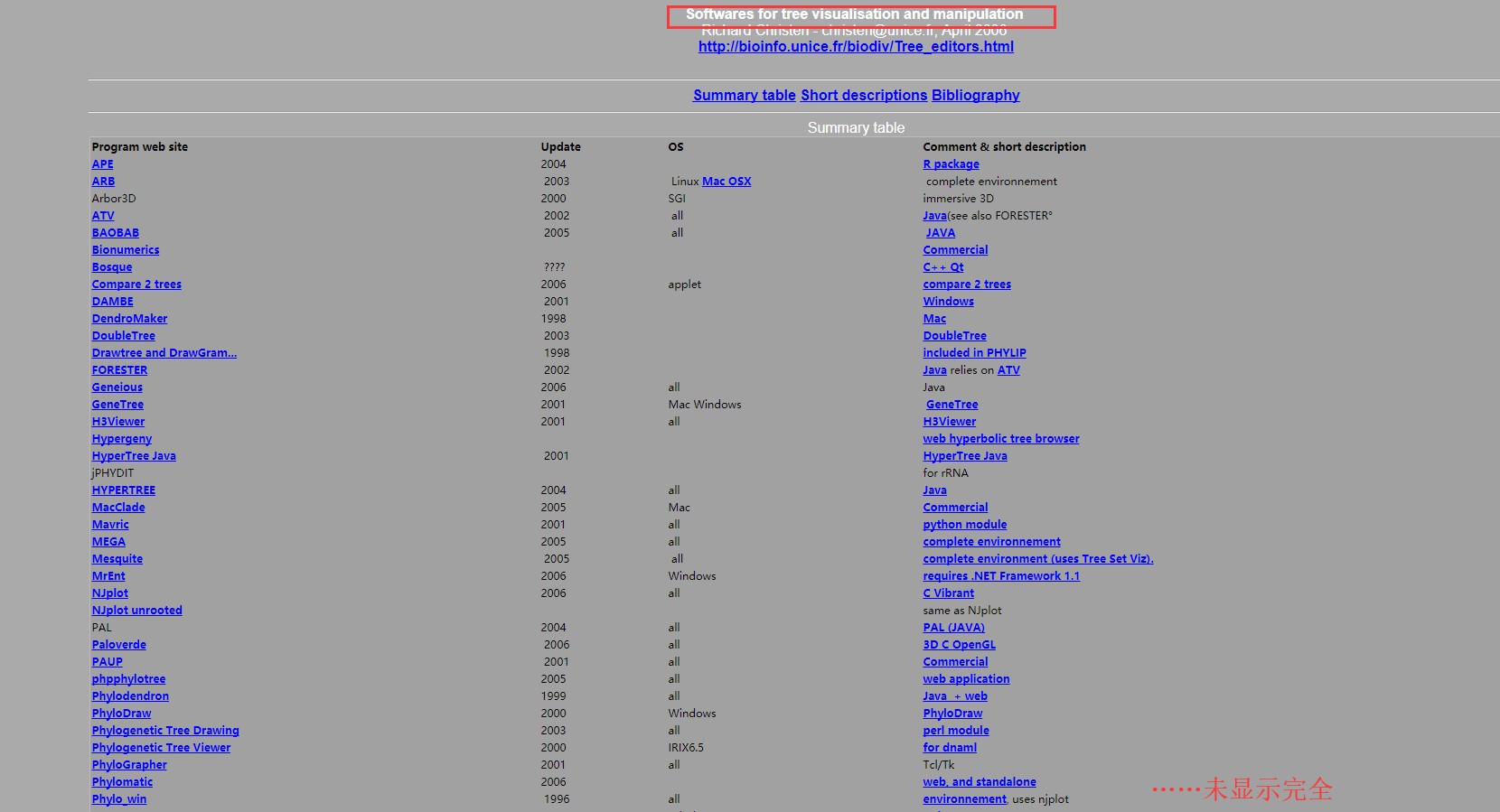1500x812 pixels.
Task: Open the PAL (JAVA) link
Action: pyautogui.click(x=954, y=628)
